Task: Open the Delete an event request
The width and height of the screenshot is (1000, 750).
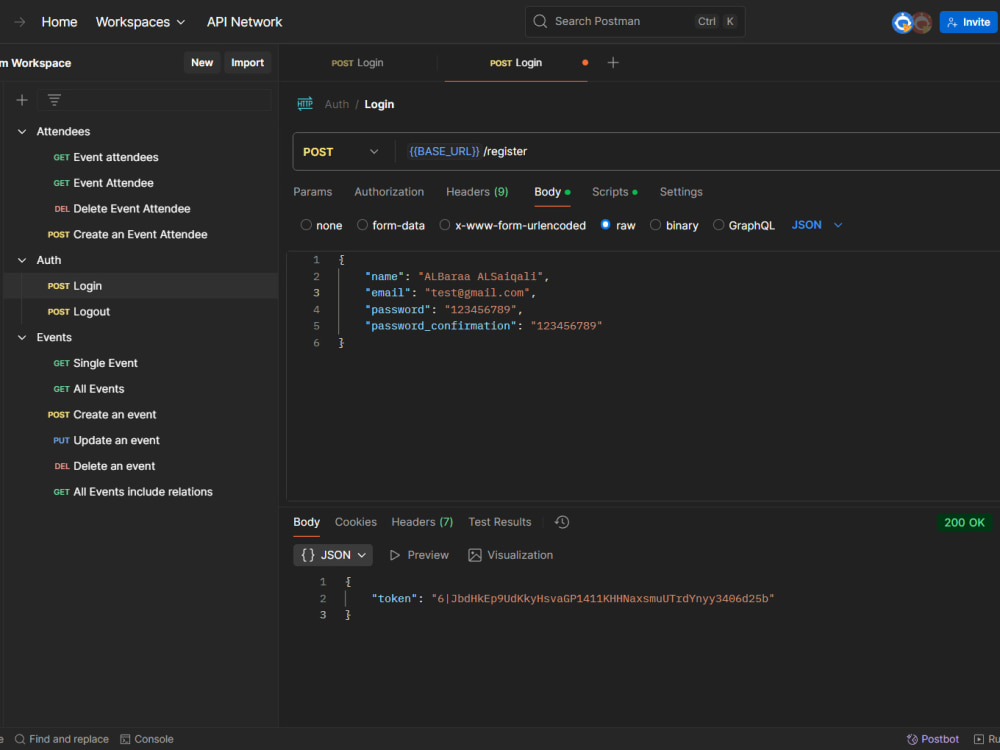Action: click(x=105, y=466)
